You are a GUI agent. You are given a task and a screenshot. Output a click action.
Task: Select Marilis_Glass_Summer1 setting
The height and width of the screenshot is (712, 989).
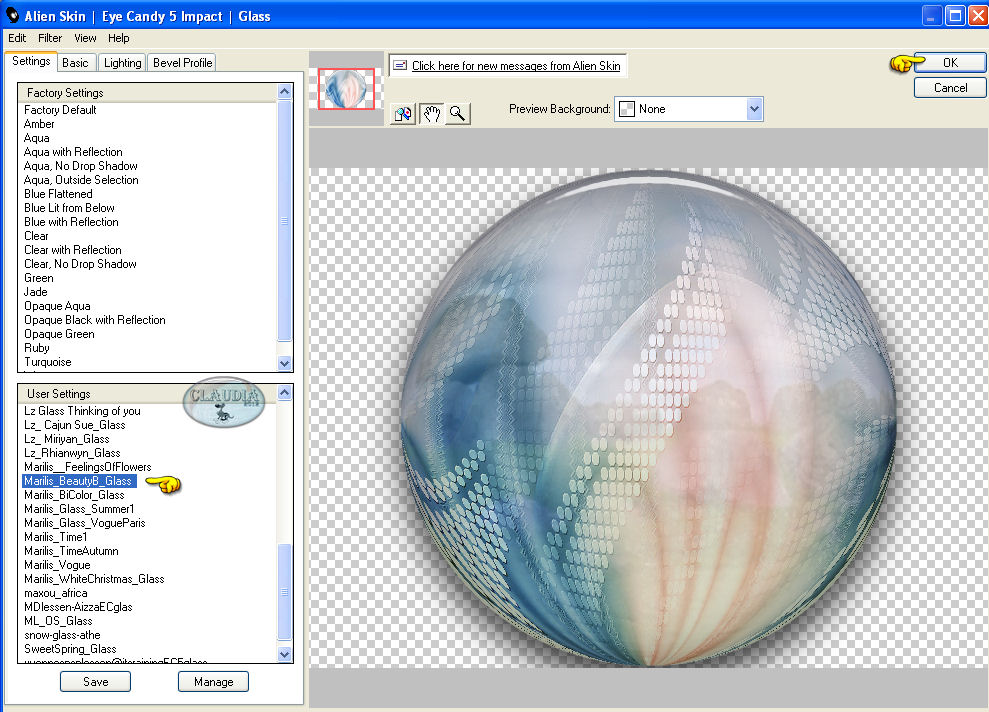79,509
